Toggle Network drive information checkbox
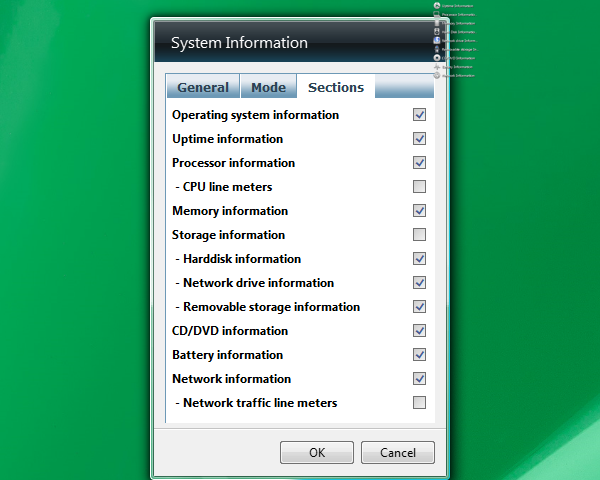This screenshot has width=600, height=480. [x=419, y=282]
